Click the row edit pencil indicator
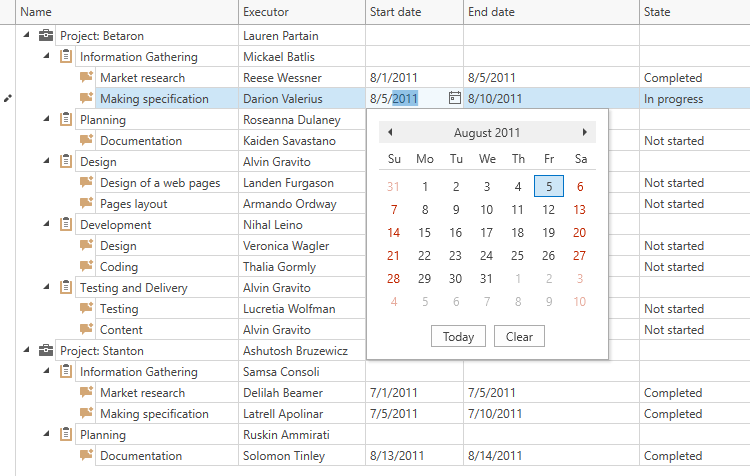This screenshot has height=476, width=750. pyautogui.click(x=8, y=98)
